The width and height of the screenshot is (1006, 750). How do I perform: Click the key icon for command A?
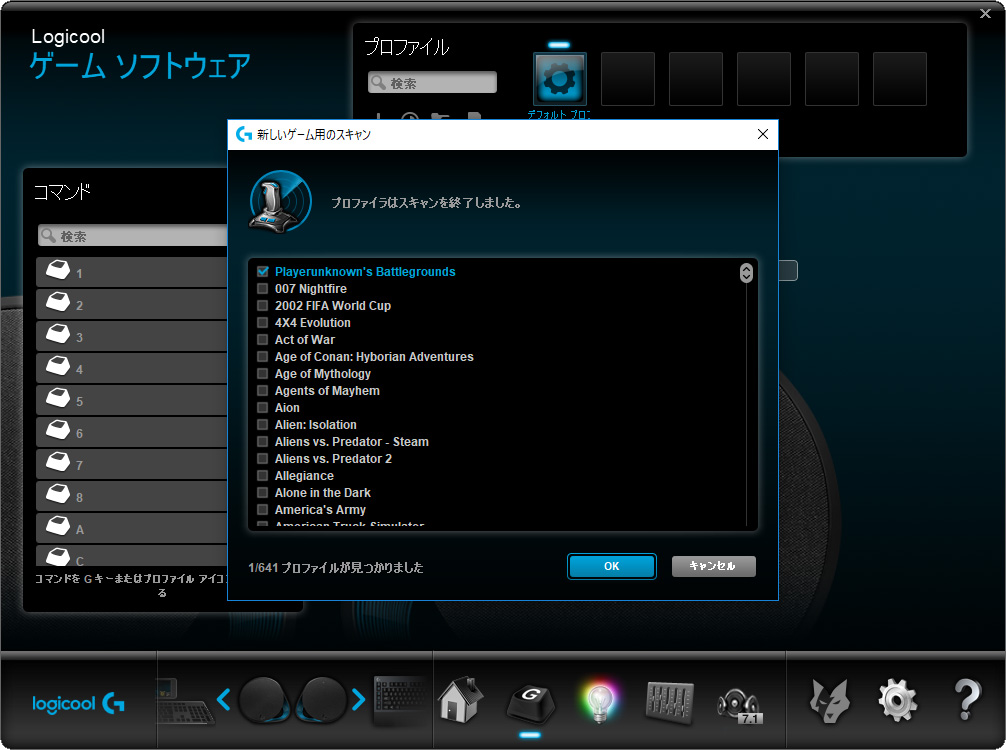point(58,526)
